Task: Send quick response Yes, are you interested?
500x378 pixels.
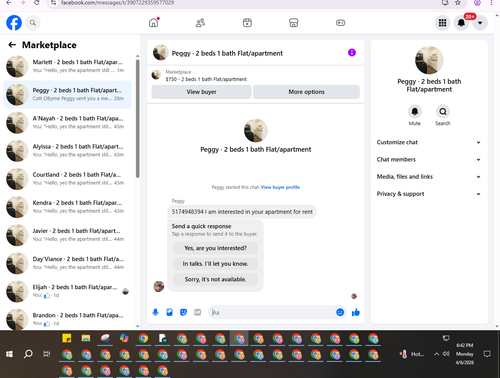Action: 215,248
